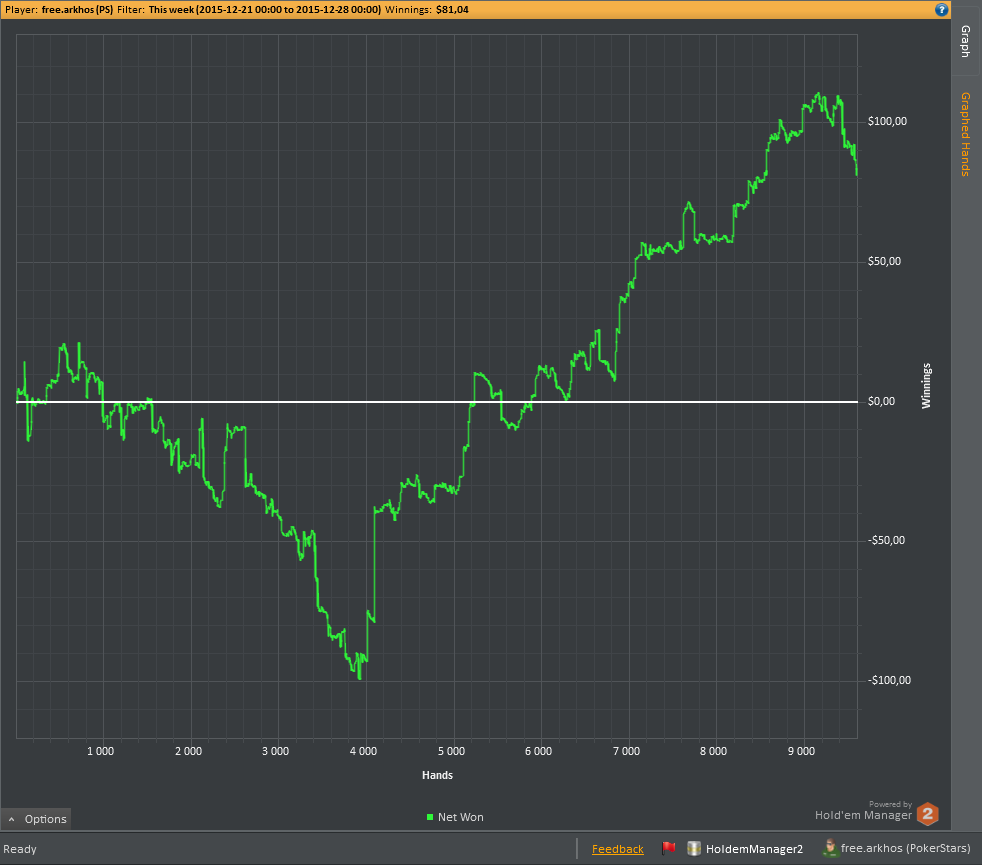Viewport: 982px width, 865px height.
Task: Click the free.arkhos player avatar icon
Action: click(x=830, y=848)
